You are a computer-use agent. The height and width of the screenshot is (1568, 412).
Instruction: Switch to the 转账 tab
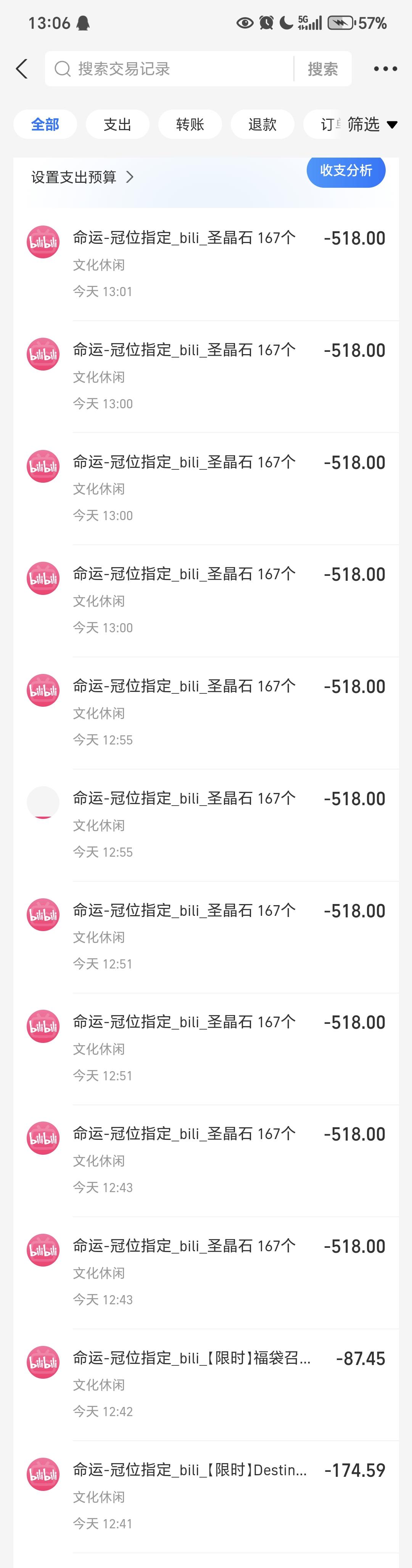pyautogui.click(x=190, y=124)
